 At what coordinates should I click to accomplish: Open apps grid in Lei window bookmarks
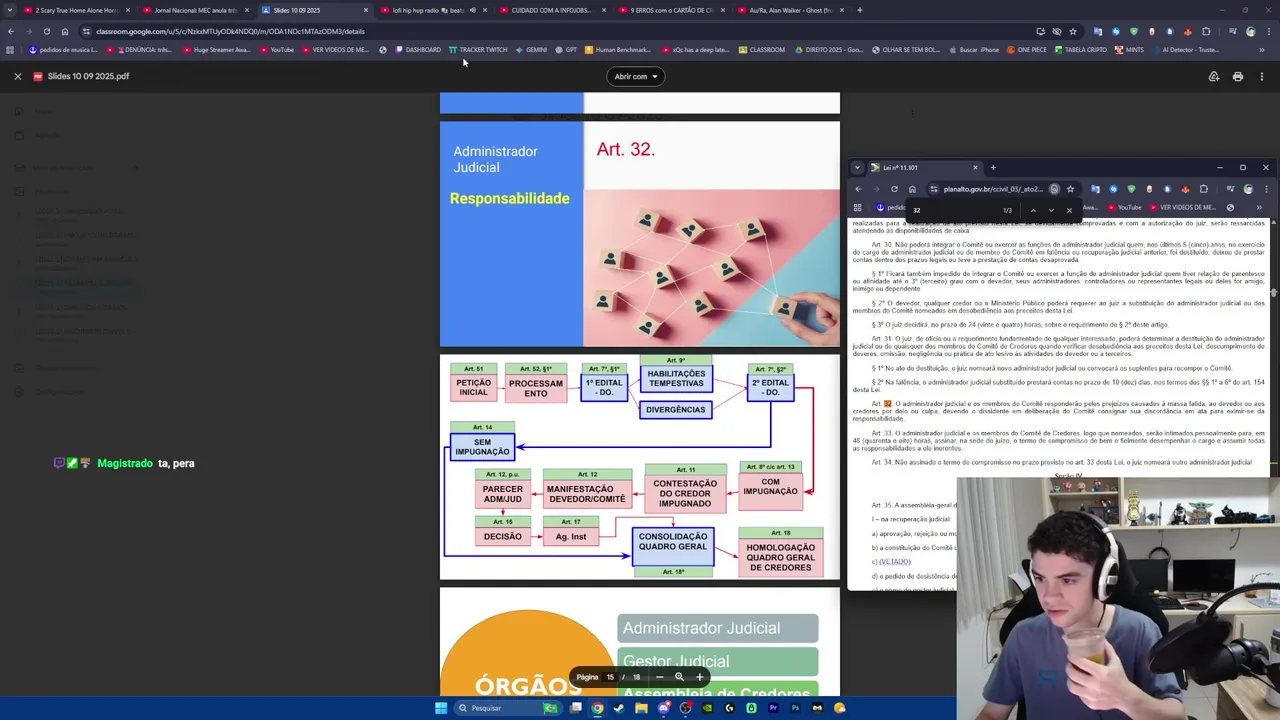click(x=857, y=208)
